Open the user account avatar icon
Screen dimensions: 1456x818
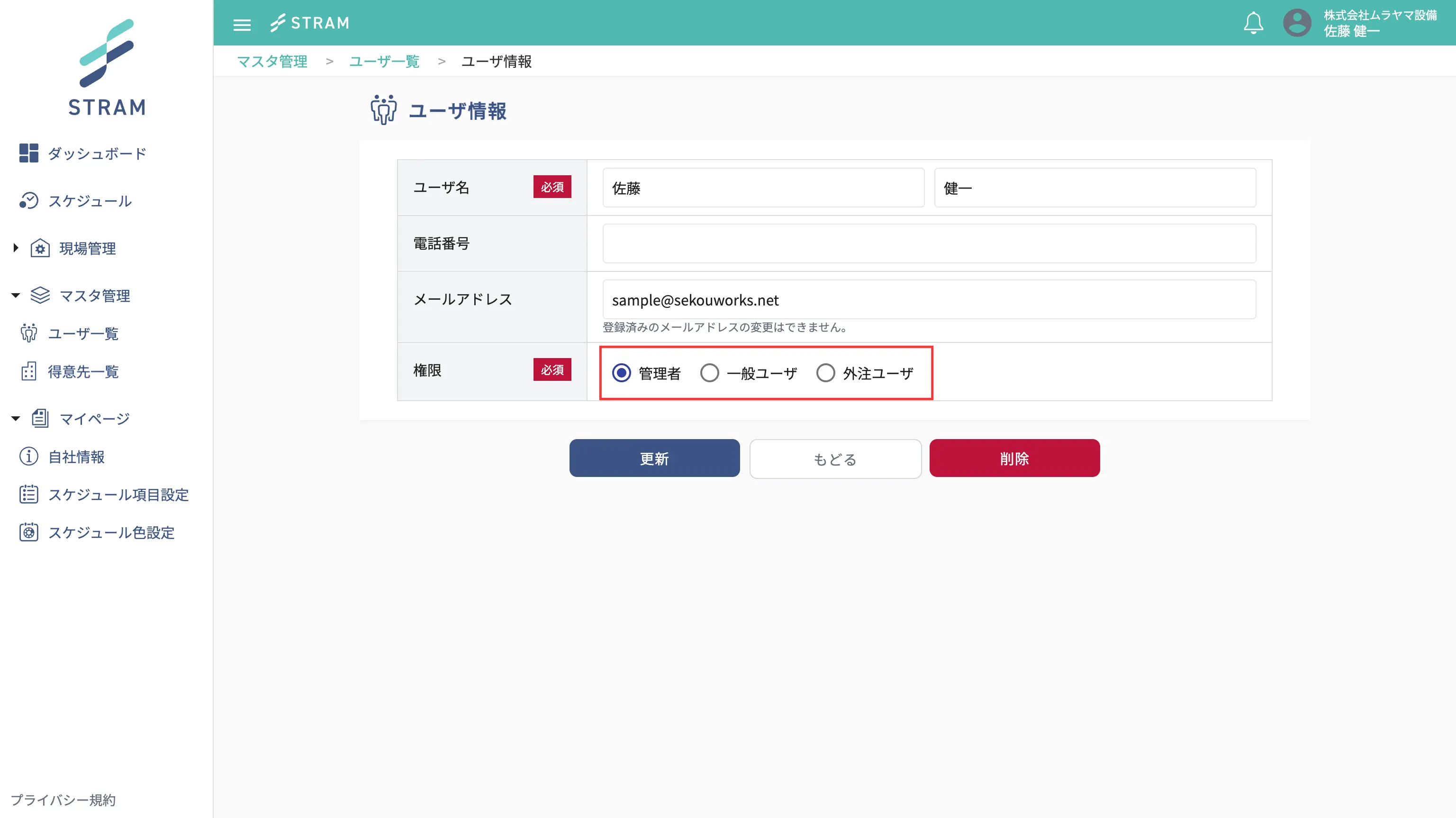(1297, 23)
